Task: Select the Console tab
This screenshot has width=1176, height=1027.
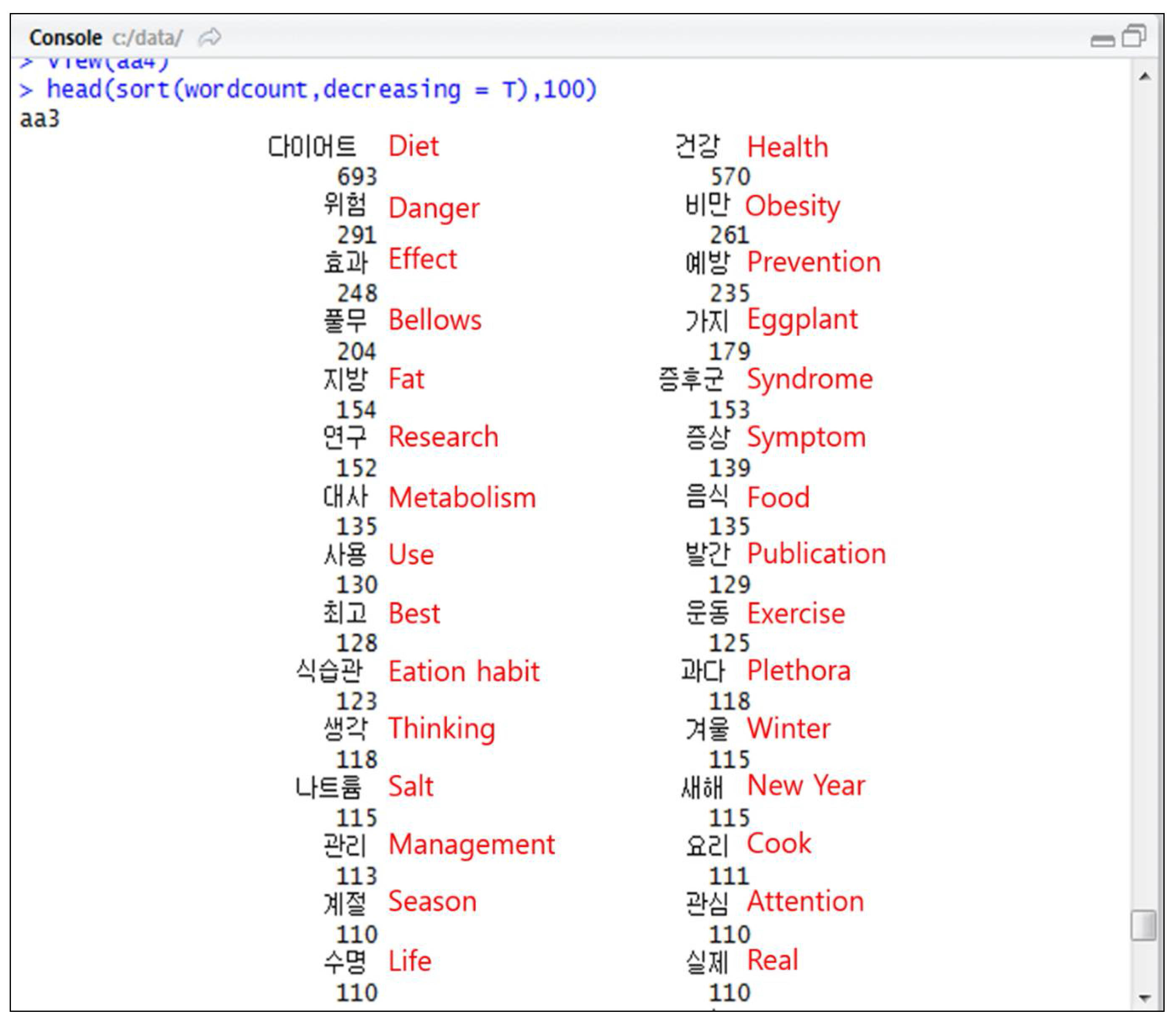Action: [x=65, y=38]
